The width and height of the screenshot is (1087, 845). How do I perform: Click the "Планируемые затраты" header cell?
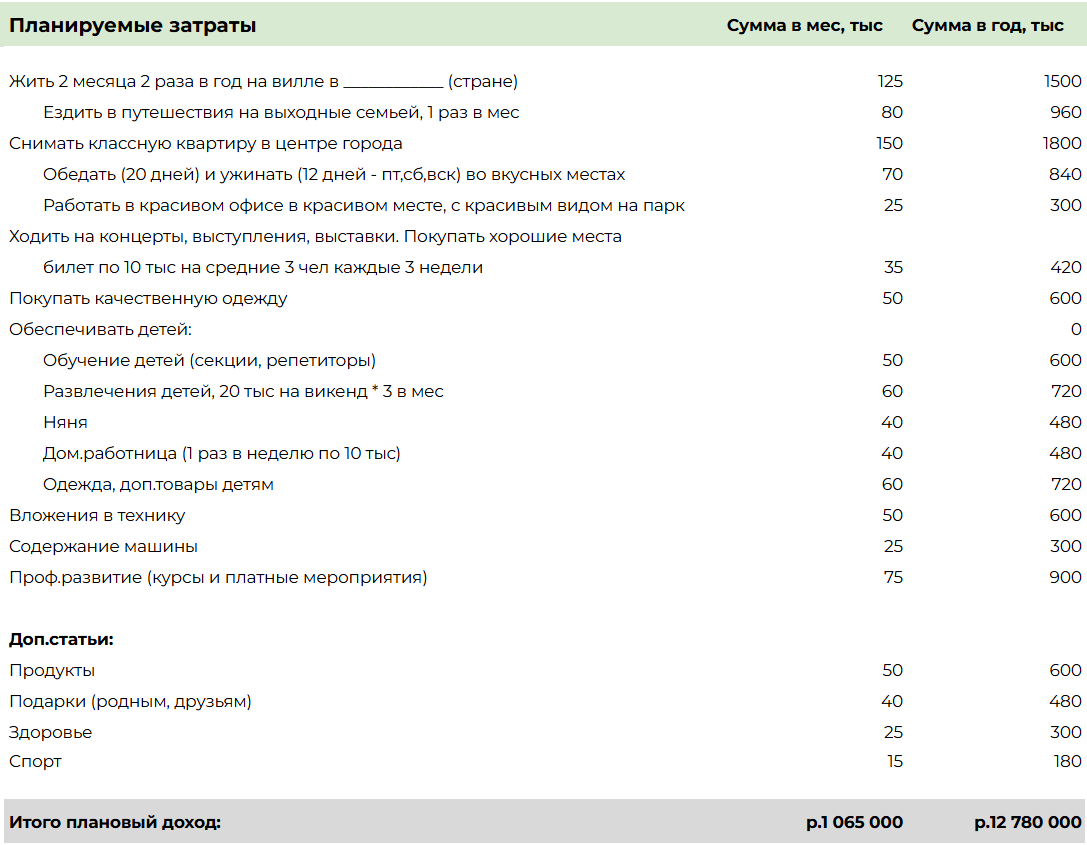(133, 26)
